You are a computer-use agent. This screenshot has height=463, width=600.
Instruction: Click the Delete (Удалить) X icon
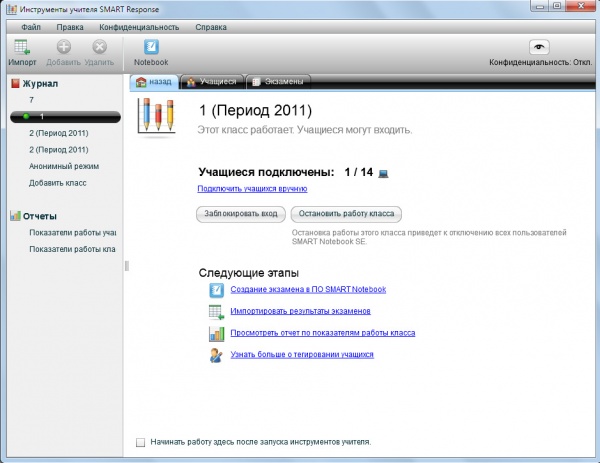pyautogui.click(x=99, y=47)
